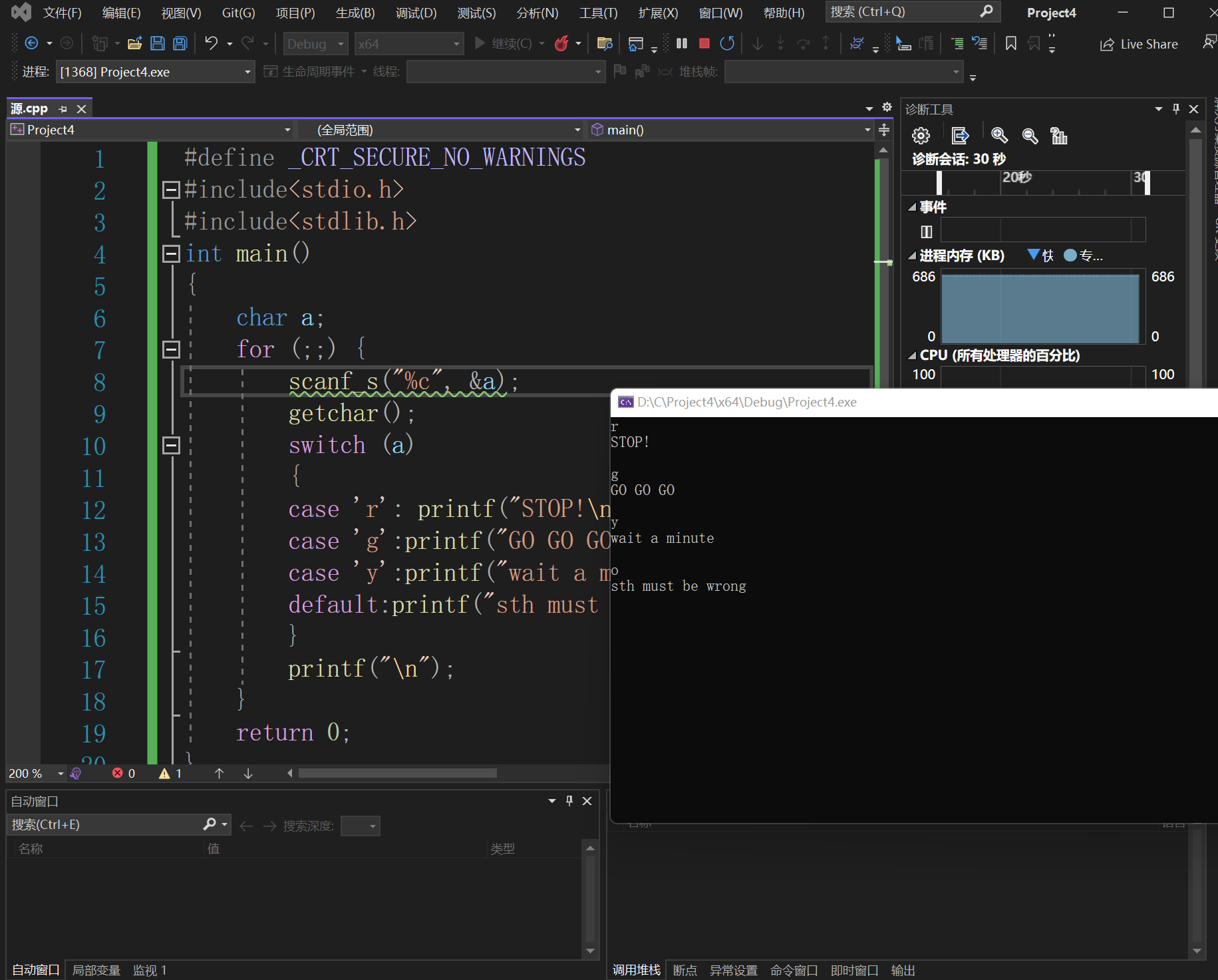
Task: Click the Restart debugging icon
Action: pyautogui.click(x=727, y=44)
